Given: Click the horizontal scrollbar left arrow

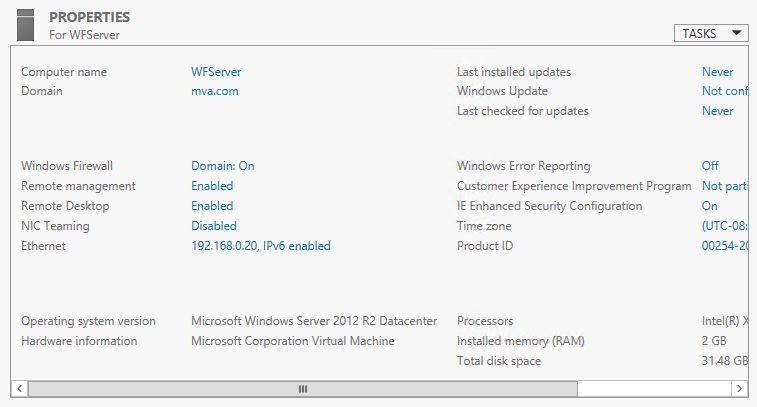Looking at the screenshot, I should click(x=17, y=388).
